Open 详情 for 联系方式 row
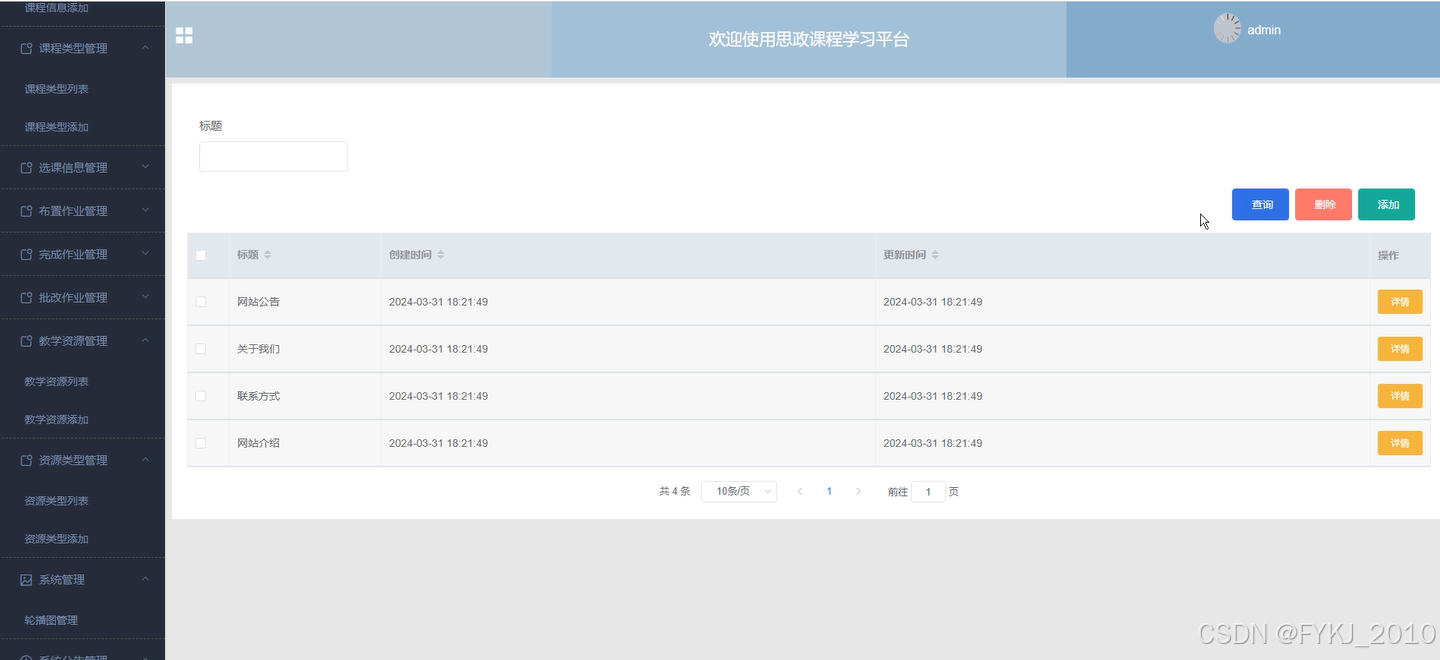The image size is (1440, 660). point(1400,396)
